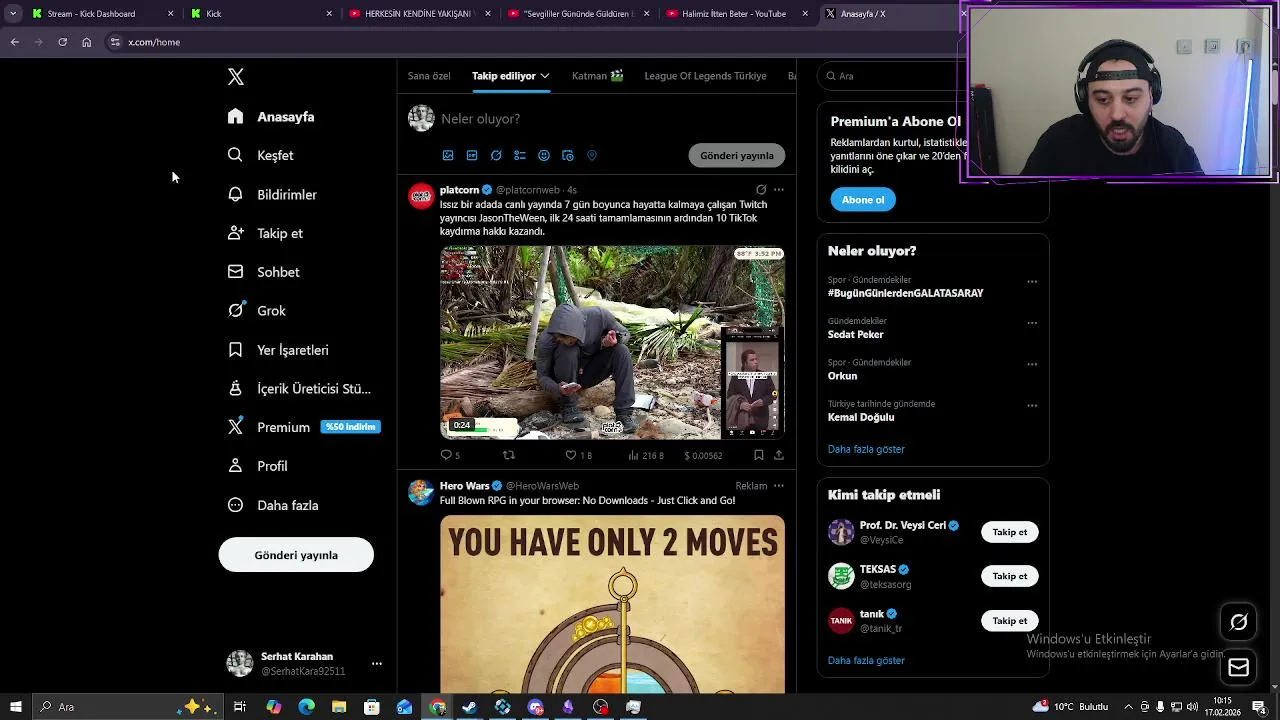The width and height of the screenshot is (1280, 720).
Task: Open Daha fazla circle icon
Action: [235, 505]
